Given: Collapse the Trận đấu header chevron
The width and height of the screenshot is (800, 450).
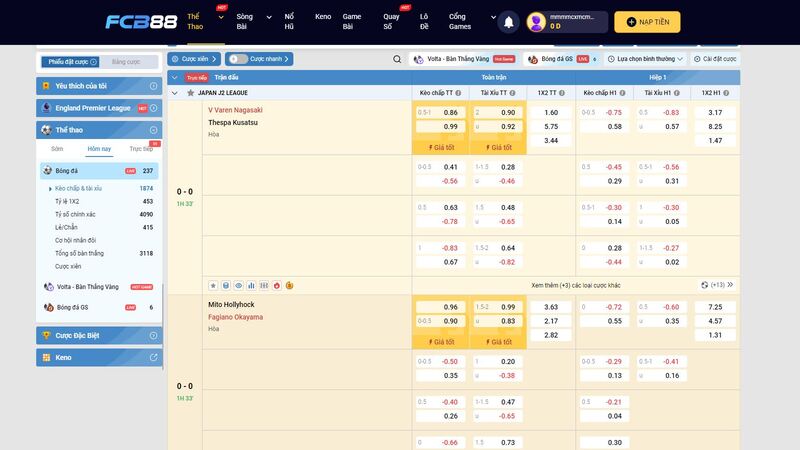Looking at the screenshot, I should tap(174, 78).
